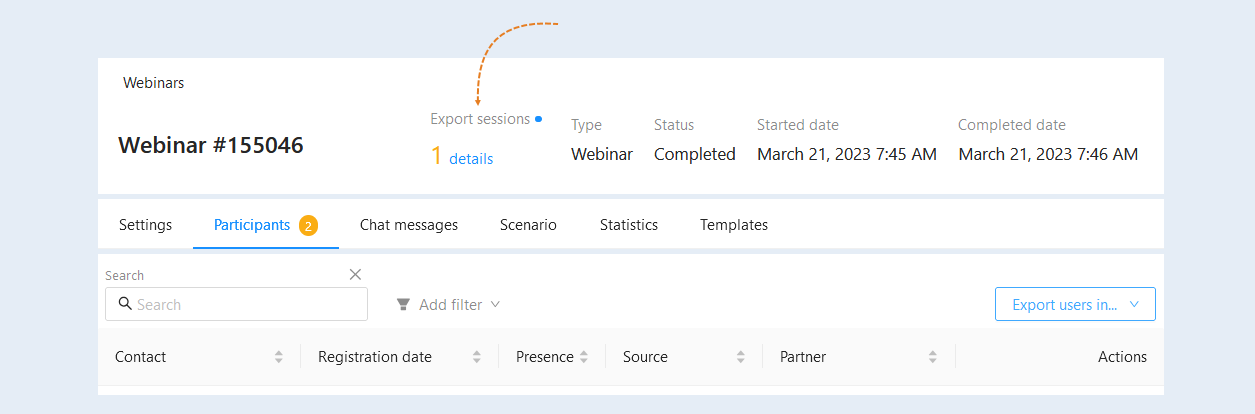Click the Webinars breadcrumb link
Screen dimensions: 1255x414
(x=153, y=83)
